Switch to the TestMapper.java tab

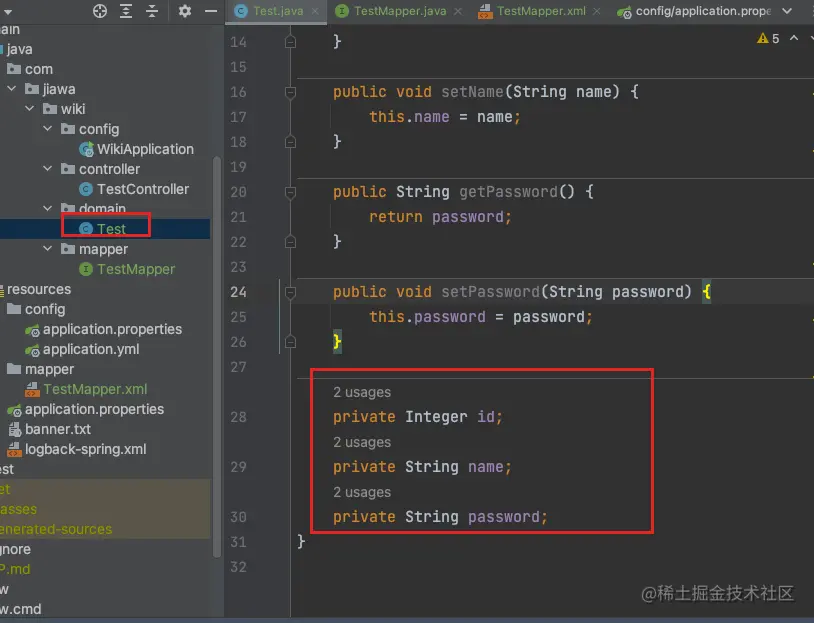coord(400,11)
